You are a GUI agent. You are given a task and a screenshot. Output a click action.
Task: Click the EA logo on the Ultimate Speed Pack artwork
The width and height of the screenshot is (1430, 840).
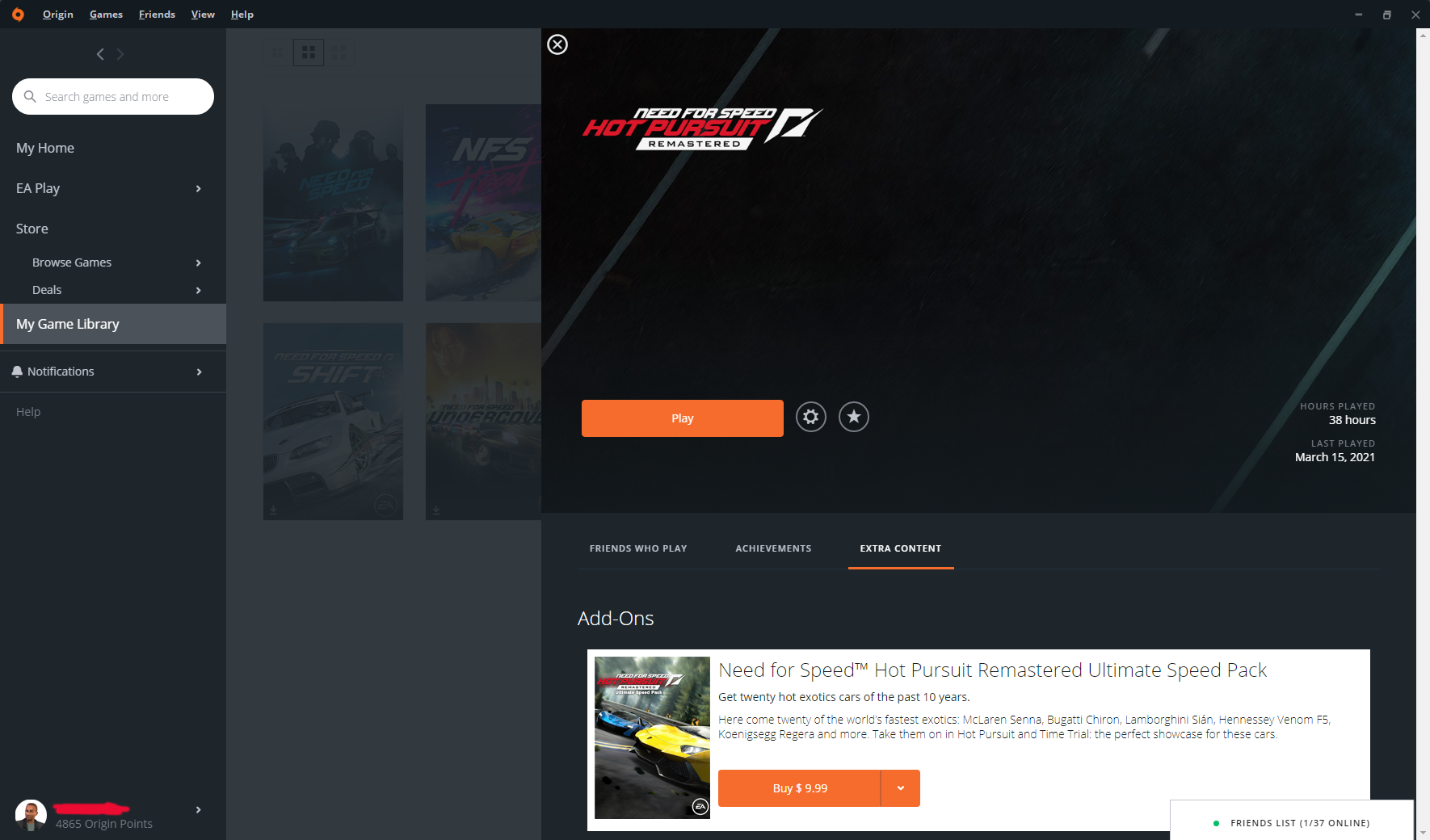[x=698, y=805]
